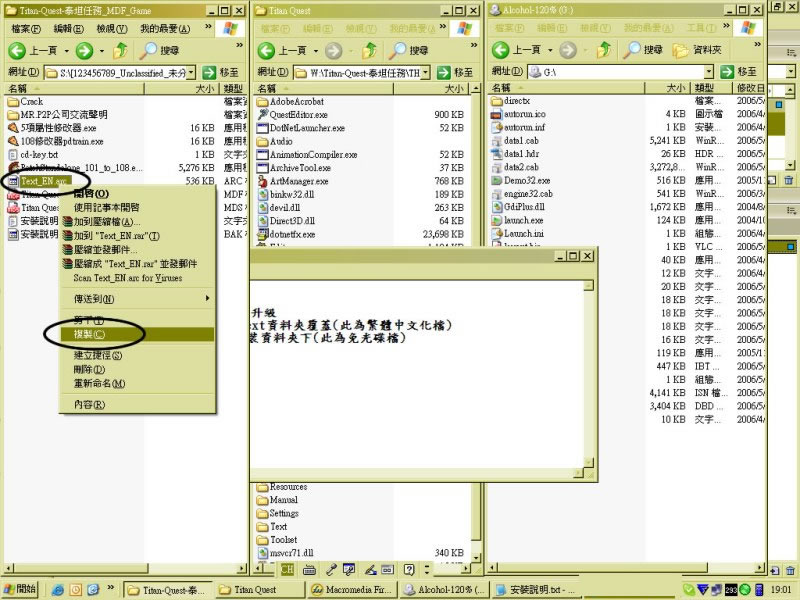
Task: Click the Folders (資料夾) button in Alcohol-120% window
Action: click(698, 50)
